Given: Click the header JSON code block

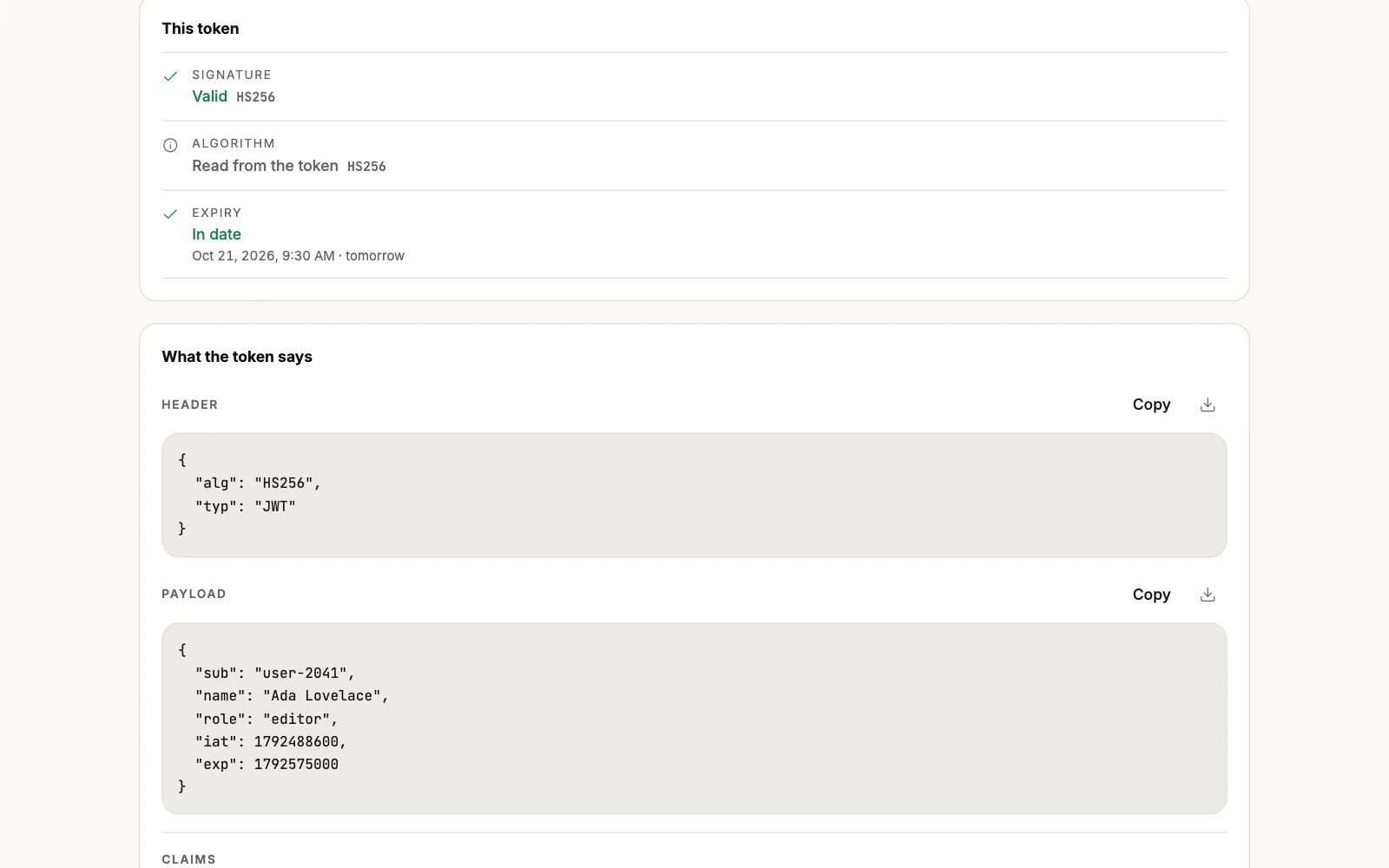Looking at the screenshot, I should pyautogui.click(x=694, y=495).
